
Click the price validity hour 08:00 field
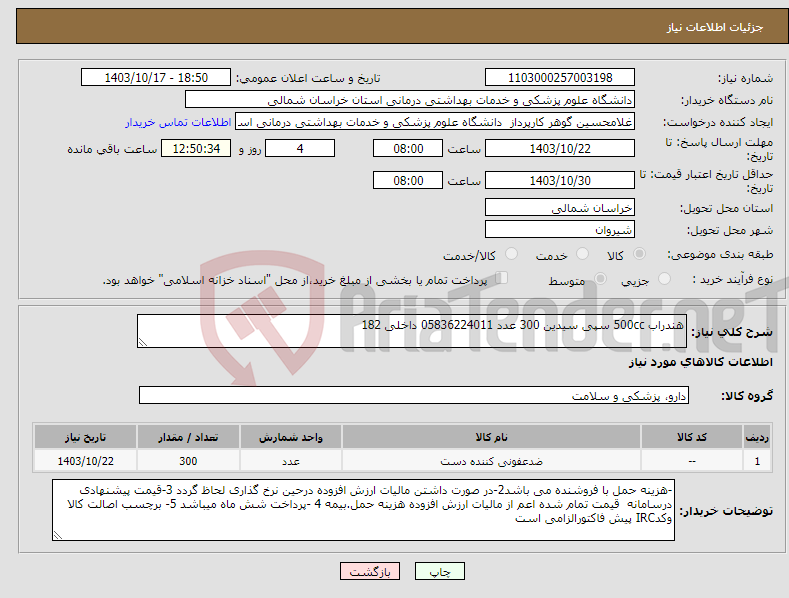click(408, 180)
